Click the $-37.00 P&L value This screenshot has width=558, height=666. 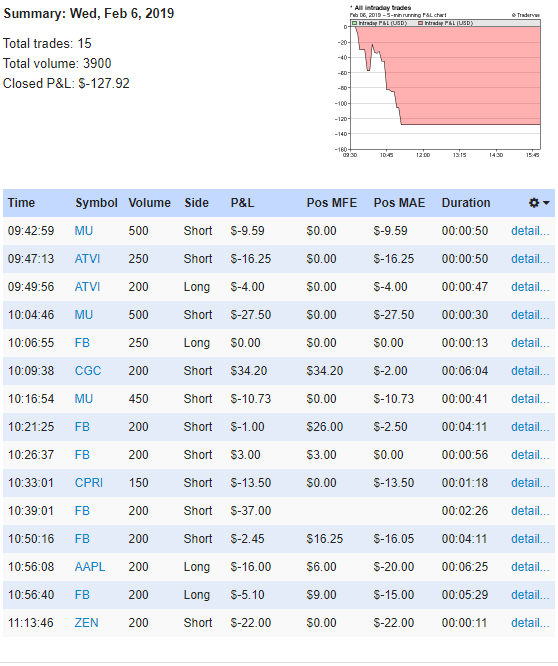pos(251,511)
